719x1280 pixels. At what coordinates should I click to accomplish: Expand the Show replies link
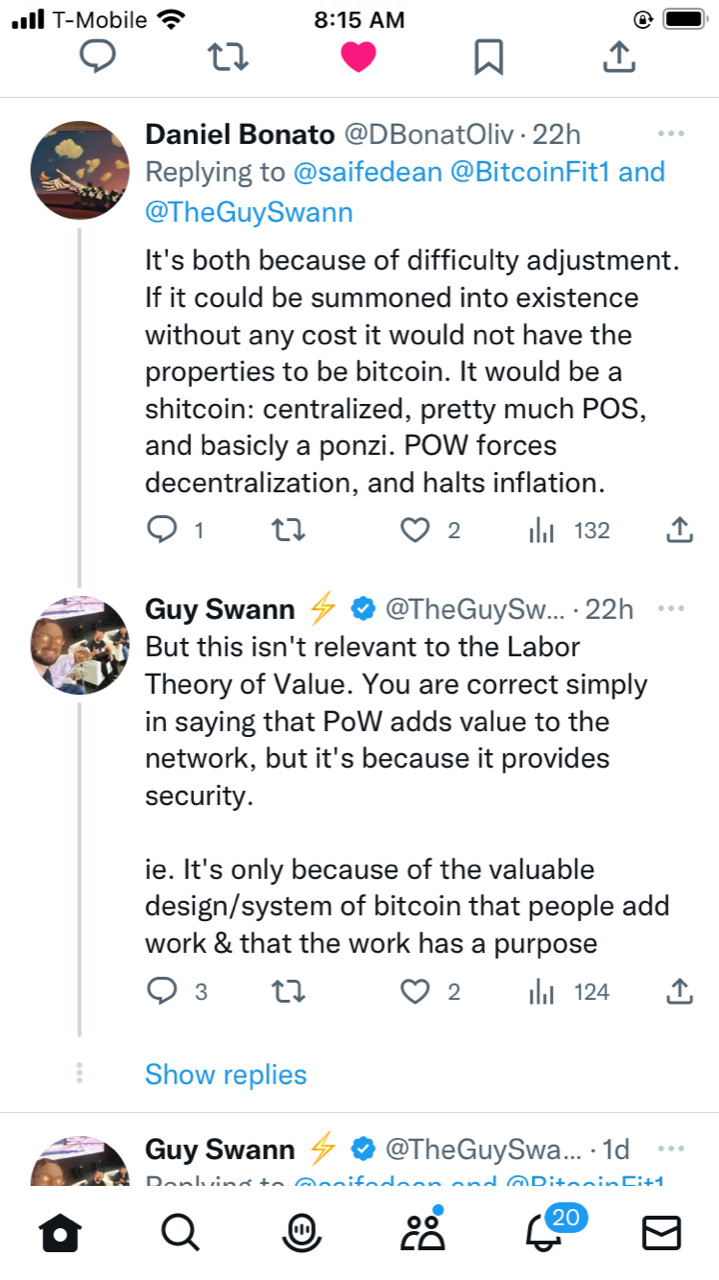click(226, 1075)
